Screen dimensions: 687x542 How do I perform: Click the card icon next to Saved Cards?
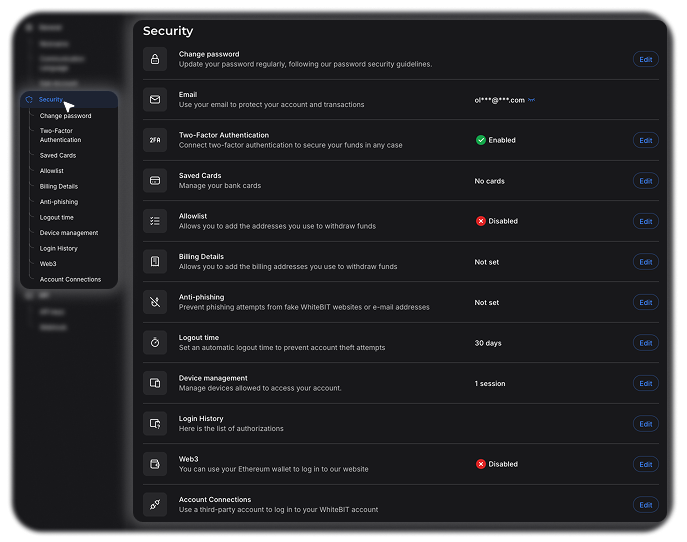click(x=155, y=181)
